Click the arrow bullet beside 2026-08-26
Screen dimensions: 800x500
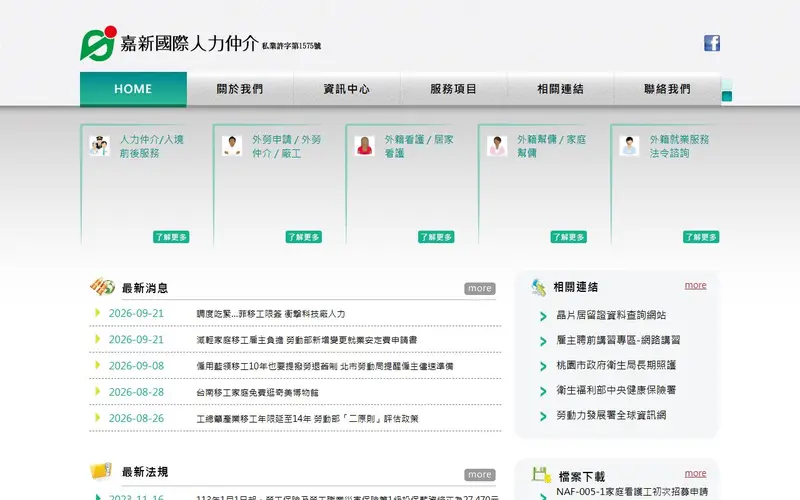tap(97, 417)
